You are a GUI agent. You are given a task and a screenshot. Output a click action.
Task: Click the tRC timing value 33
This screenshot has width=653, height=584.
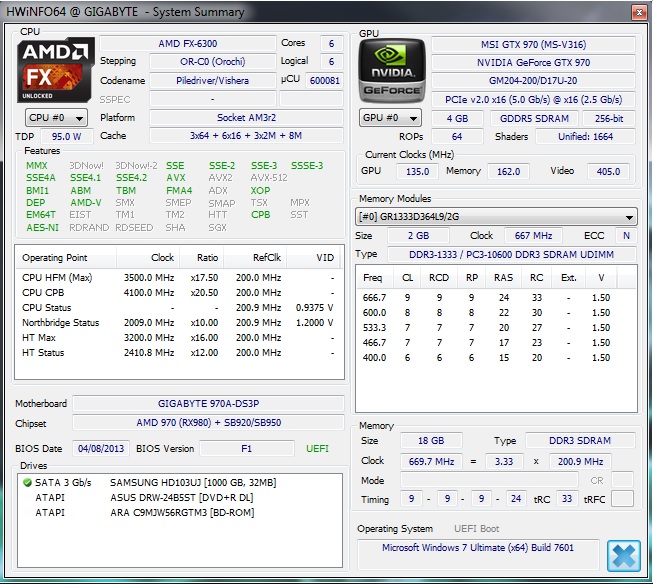click(x=567, y=499)
